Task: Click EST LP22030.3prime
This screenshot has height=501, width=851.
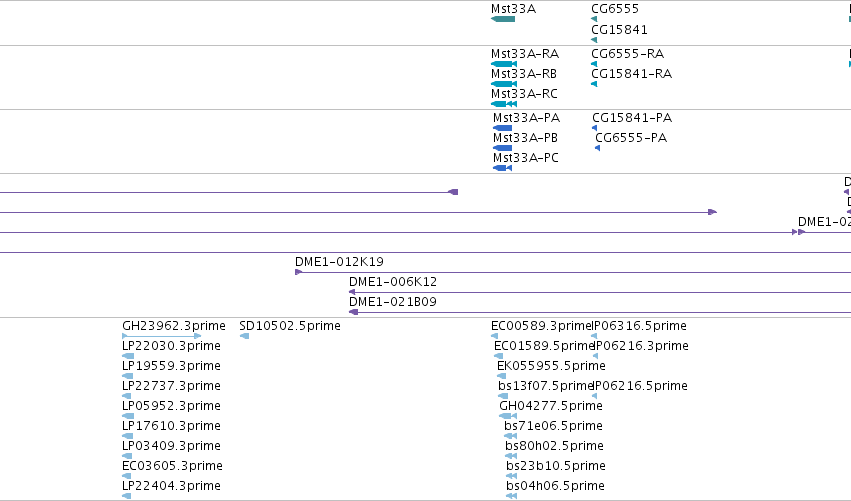Action: click(x=172, y=346)
